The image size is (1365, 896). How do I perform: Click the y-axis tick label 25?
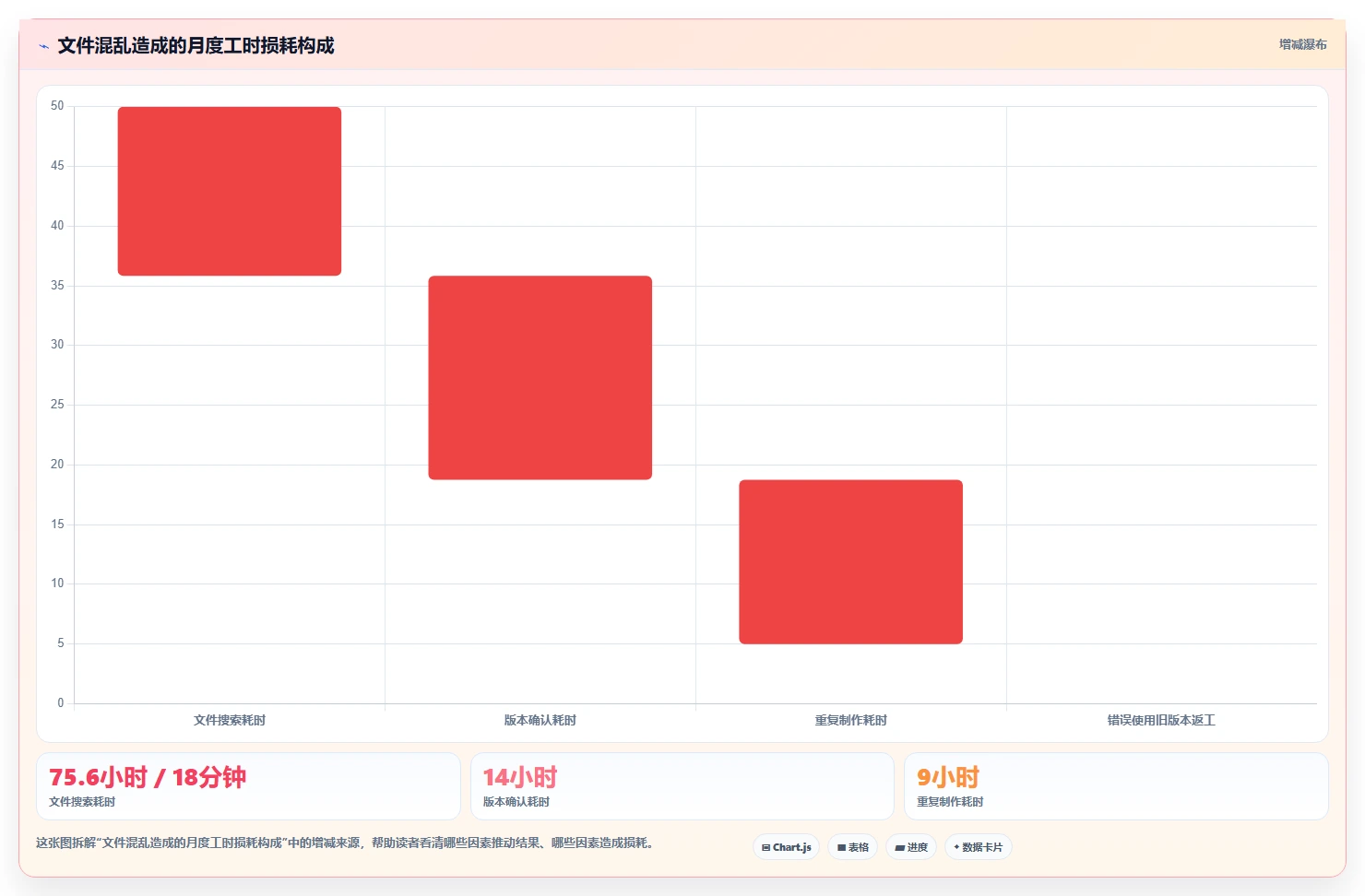(57, 405)
